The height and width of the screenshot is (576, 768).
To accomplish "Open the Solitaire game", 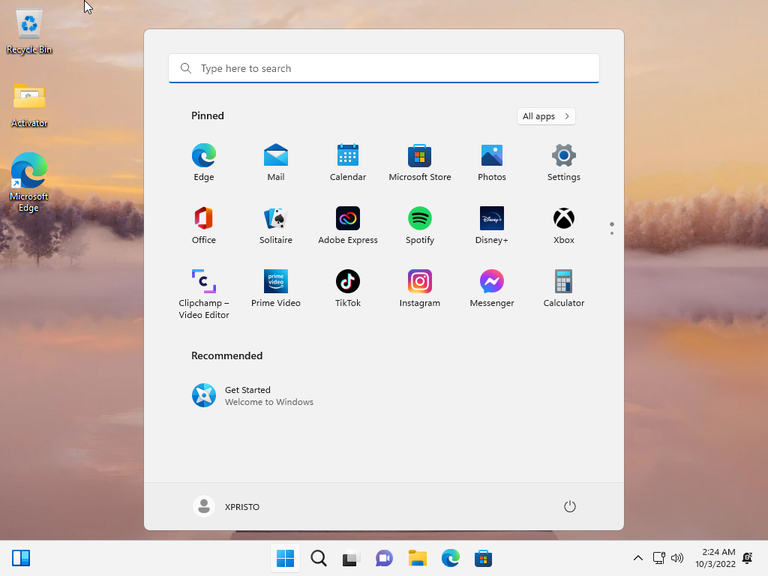I will [276, 225].
